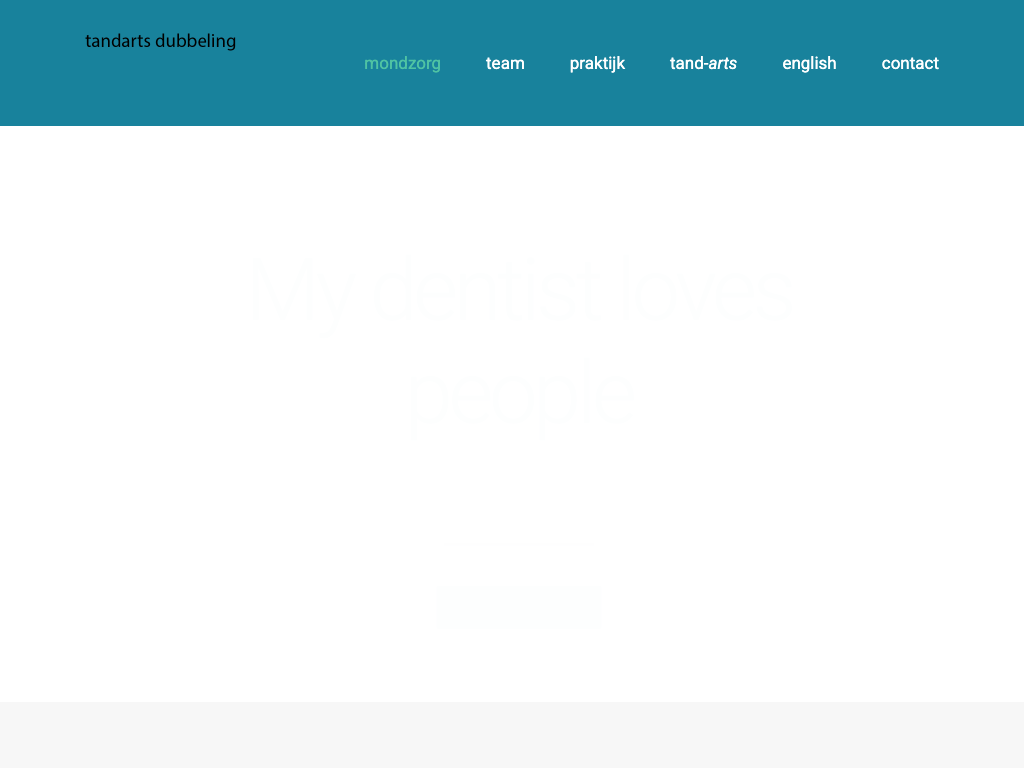The height and width of the screenshot is (768, 1024).
Task: Select praktijk in the navigation bar
Action: click(597, 63)
